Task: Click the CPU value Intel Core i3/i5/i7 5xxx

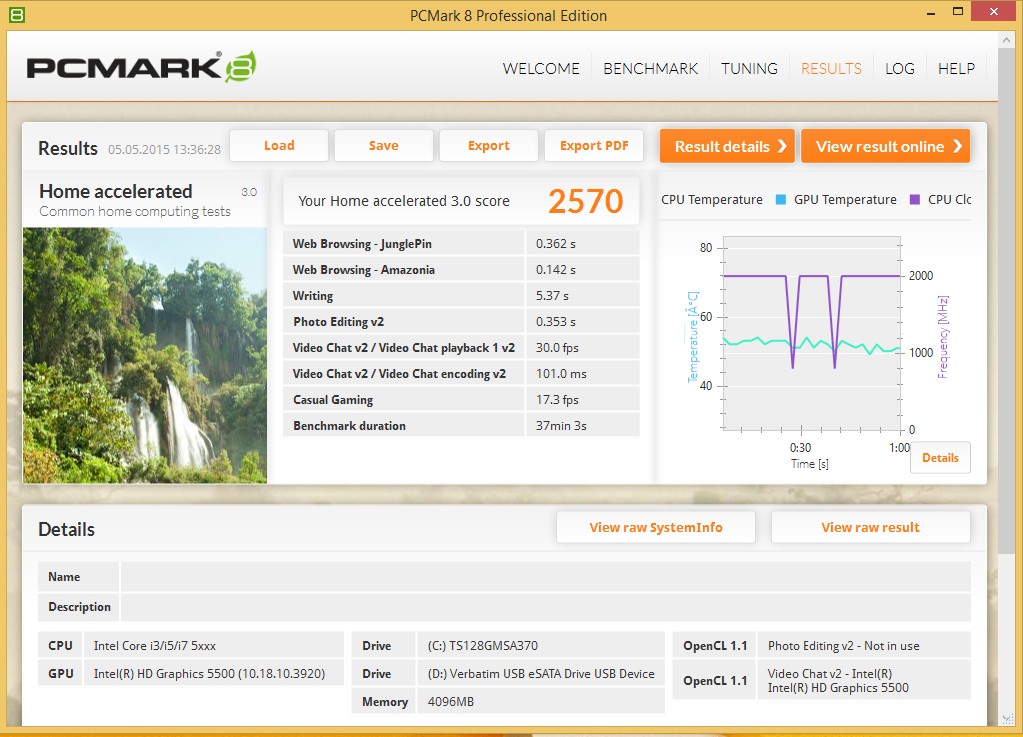Action: click(x=155, y=646)
